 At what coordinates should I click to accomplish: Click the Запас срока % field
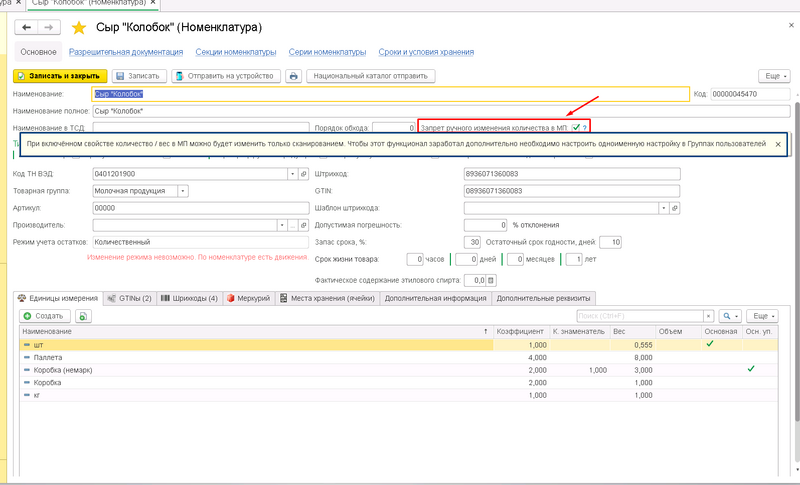pyautogui.click(x=472, y=242)
